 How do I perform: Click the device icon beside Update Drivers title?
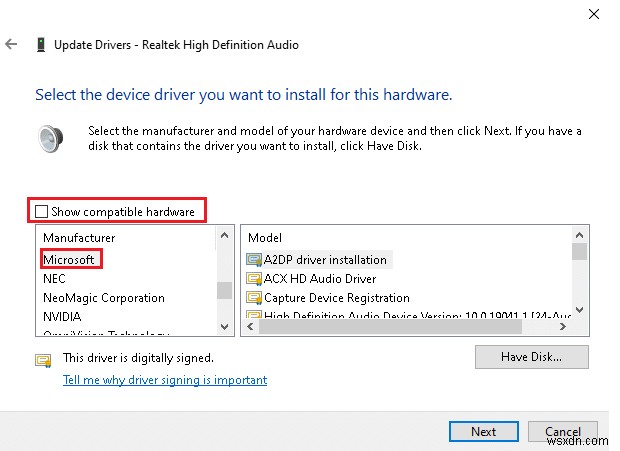(x=40, y=45)
